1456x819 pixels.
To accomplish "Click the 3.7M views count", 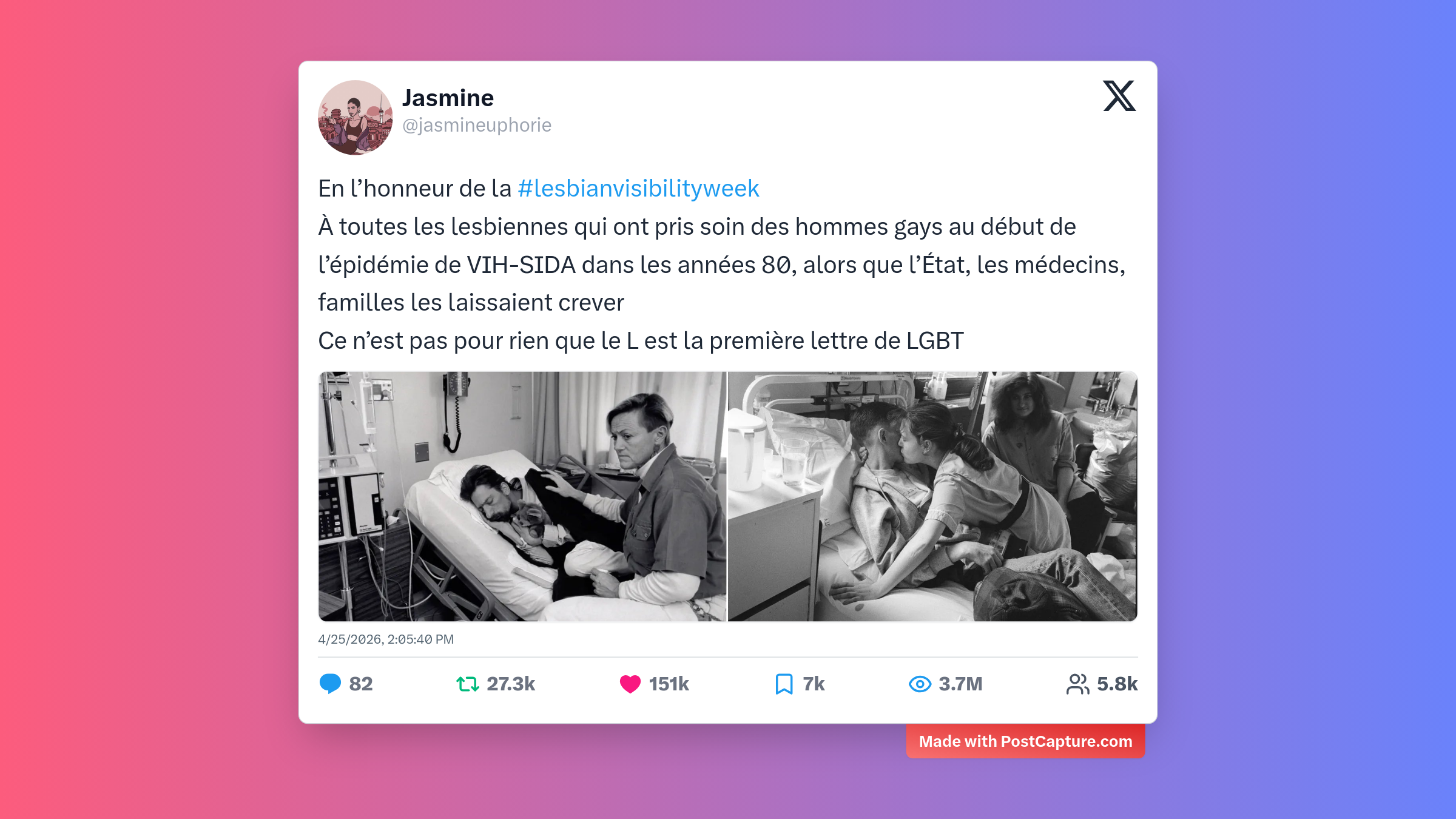I will 960,684.
